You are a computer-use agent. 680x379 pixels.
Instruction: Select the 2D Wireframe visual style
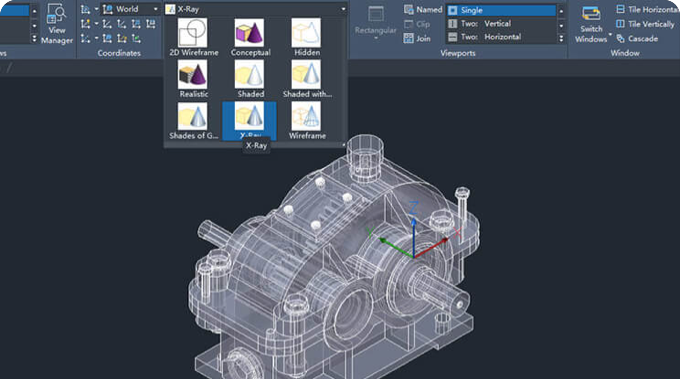[193, 37]
